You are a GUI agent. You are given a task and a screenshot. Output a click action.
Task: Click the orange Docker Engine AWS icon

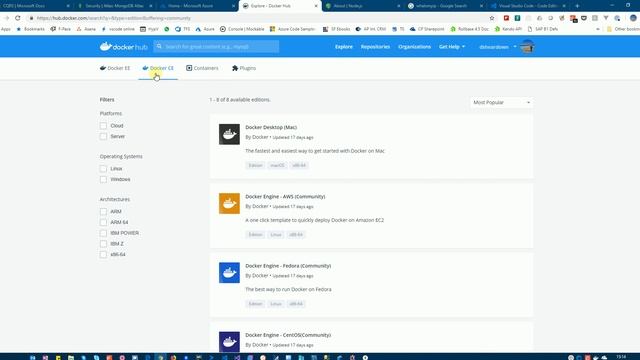coord(229,203)
